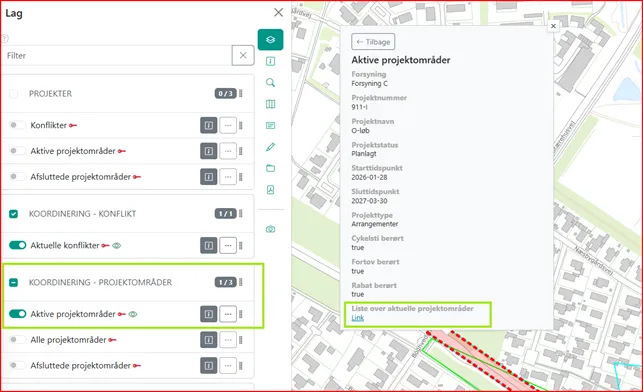Open more options for Aktive projektområder under KOORDINERING
The image size is (643, 392).
point(228,314)
